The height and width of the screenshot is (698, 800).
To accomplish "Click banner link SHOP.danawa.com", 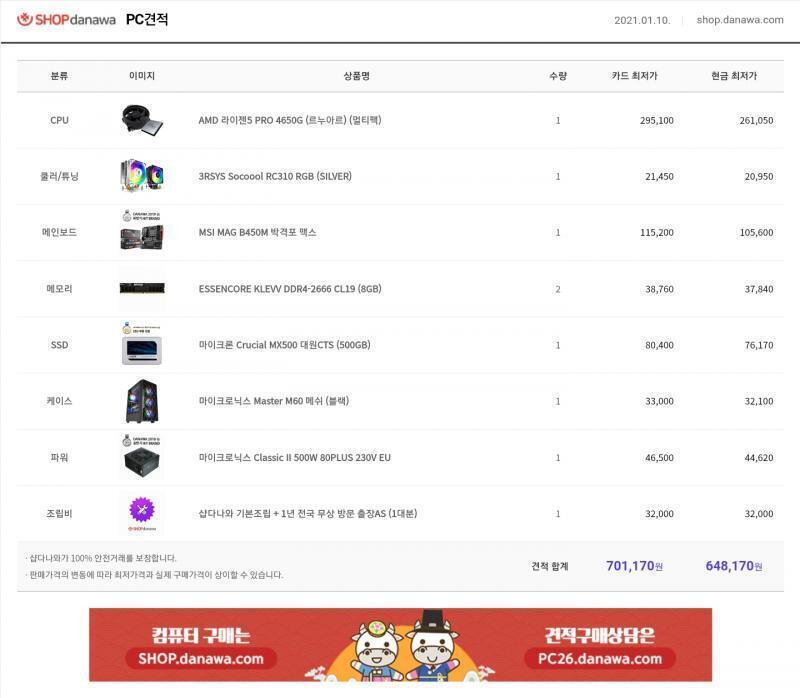I will (x=201, y=659).
